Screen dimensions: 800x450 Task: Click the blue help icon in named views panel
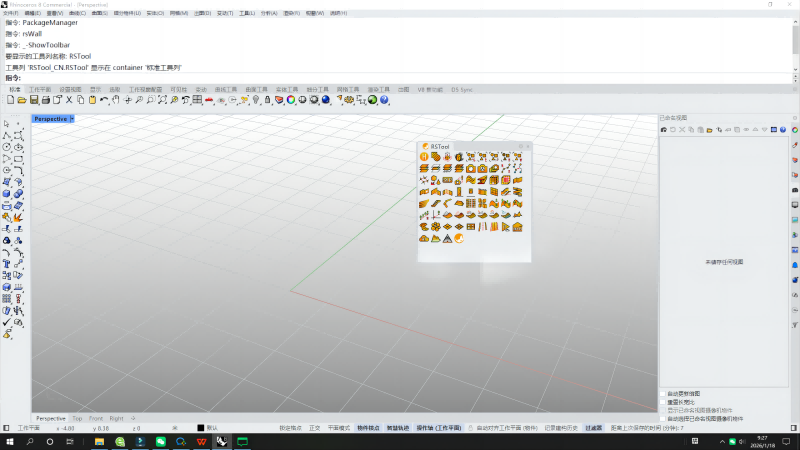(781, 130)
